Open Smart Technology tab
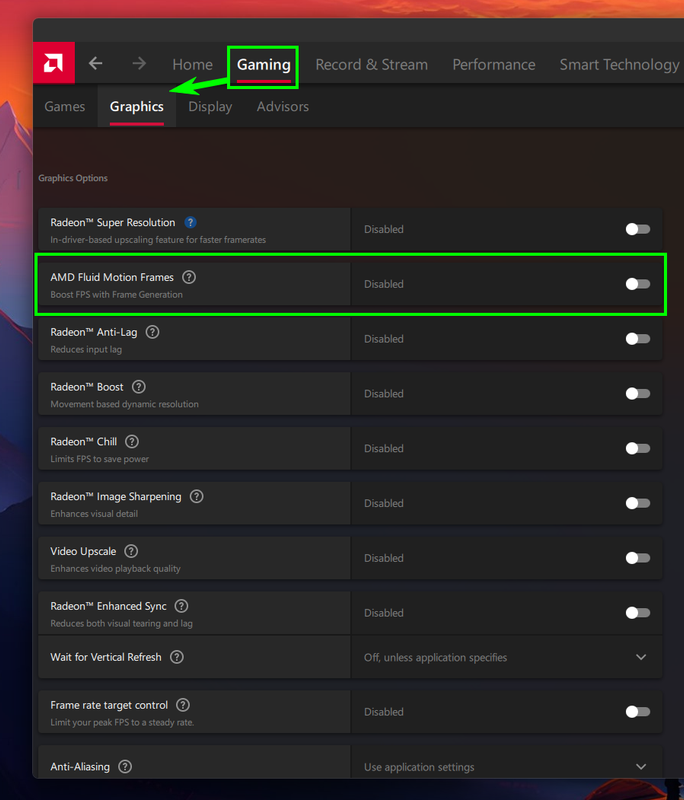Image resolution: width=684 pixels, height=800 pixels. 619,65
